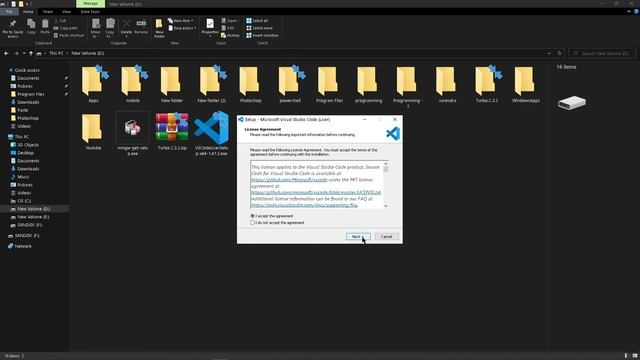Viewport: 640px width, 360px height.
Task: Click Paste shortcut in the ribbon
Action: [x=69, y=36]
